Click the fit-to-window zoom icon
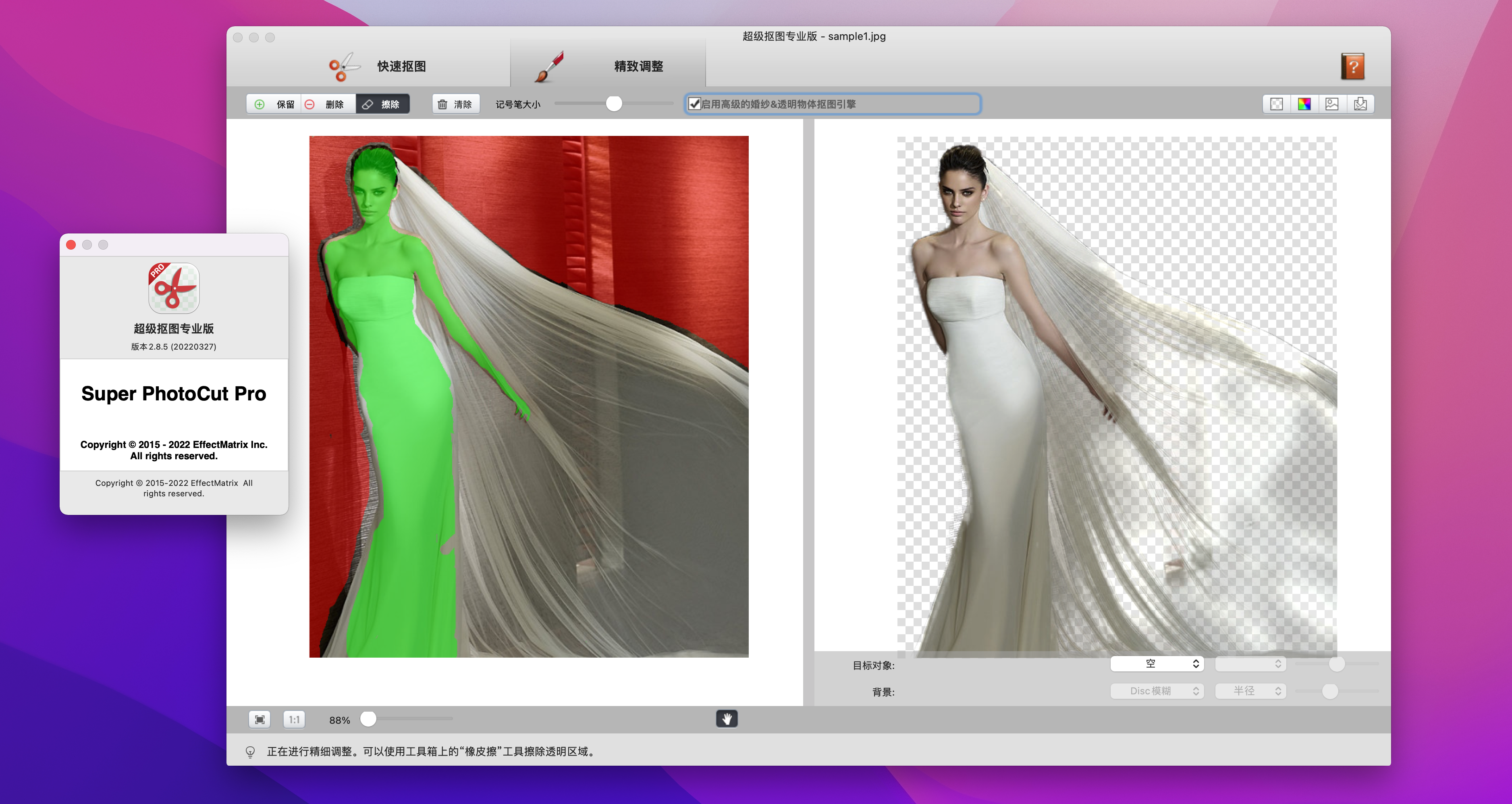Image resolution: width=1512 pixels, height=804 pixels. click(260, 719)
